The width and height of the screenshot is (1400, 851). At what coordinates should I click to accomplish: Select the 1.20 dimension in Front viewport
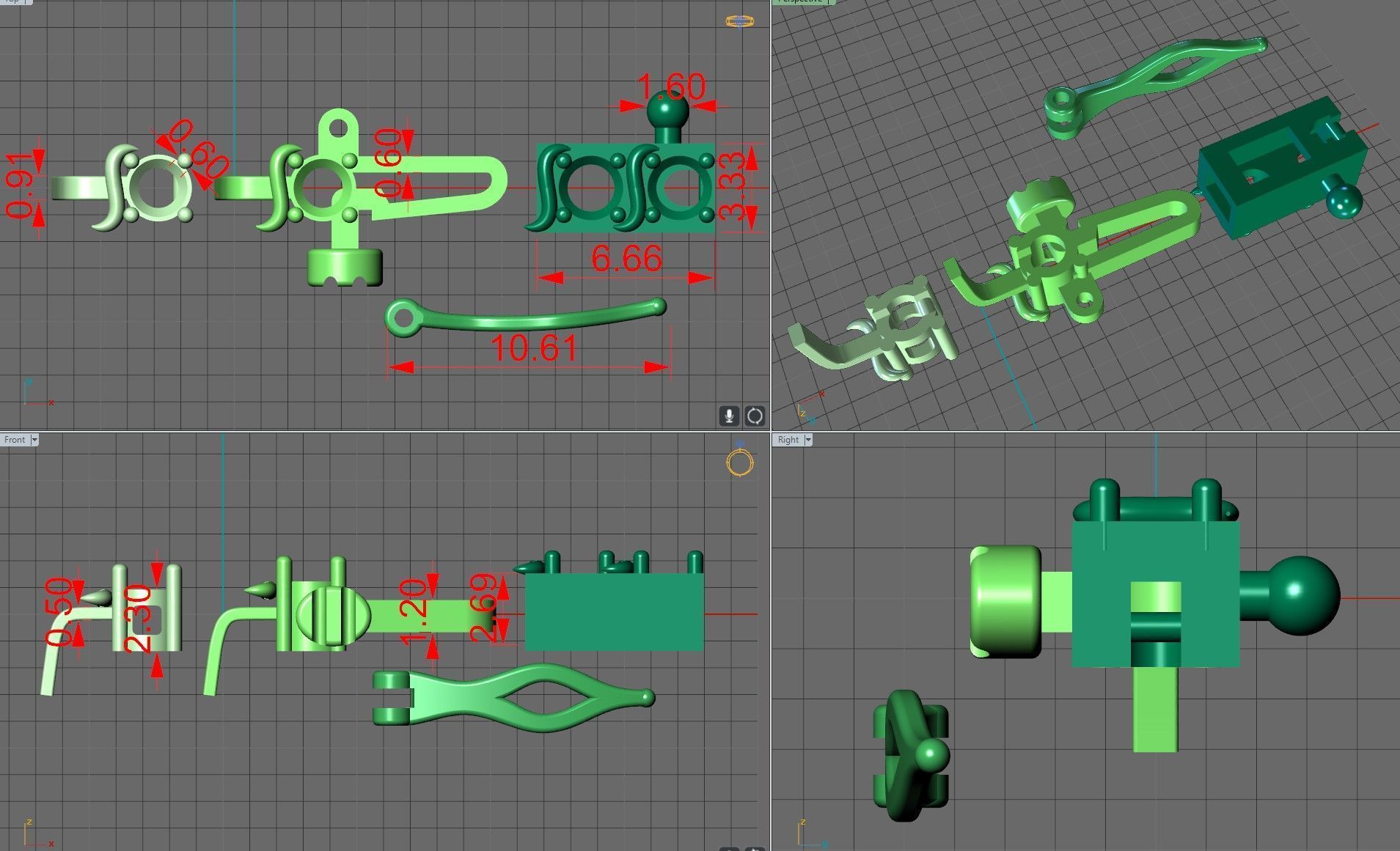coord(414,612)
